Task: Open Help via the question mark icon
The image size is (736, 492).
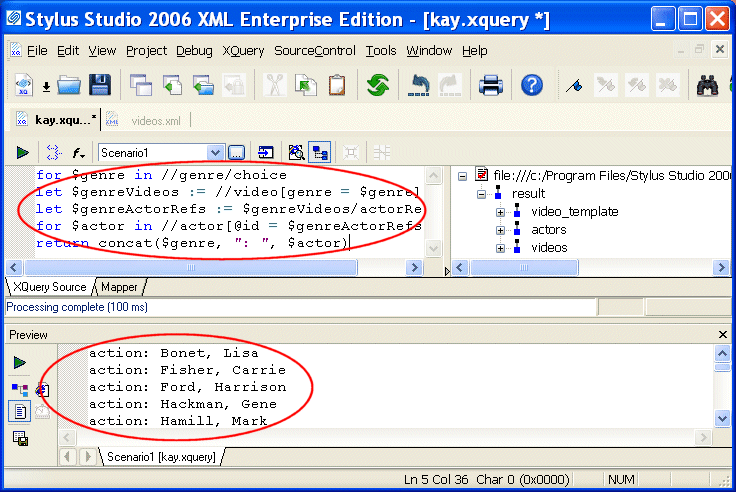Action: click(x=532, y=85)
